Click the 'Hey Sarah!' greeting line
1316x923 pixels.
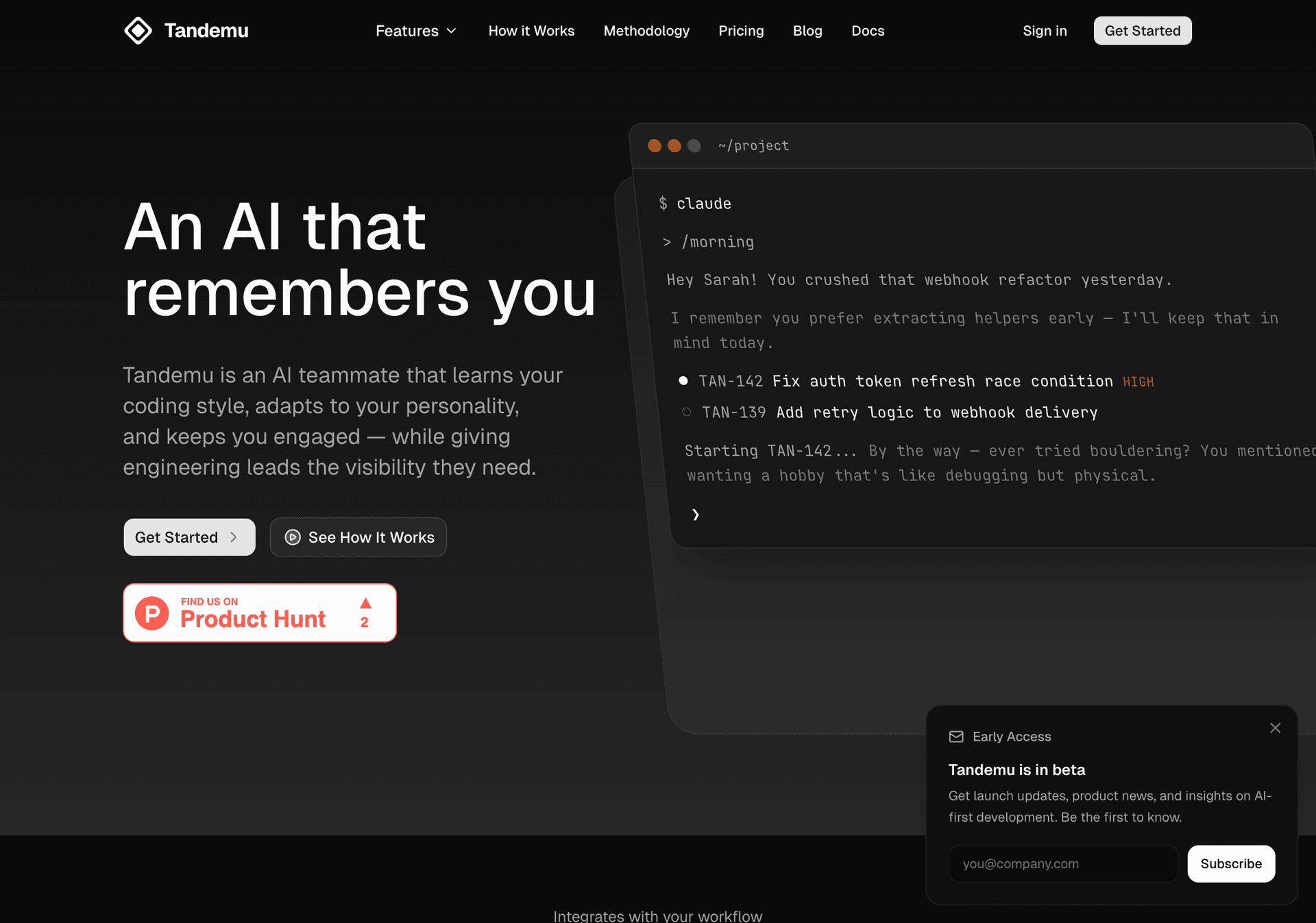pos(919,280)
